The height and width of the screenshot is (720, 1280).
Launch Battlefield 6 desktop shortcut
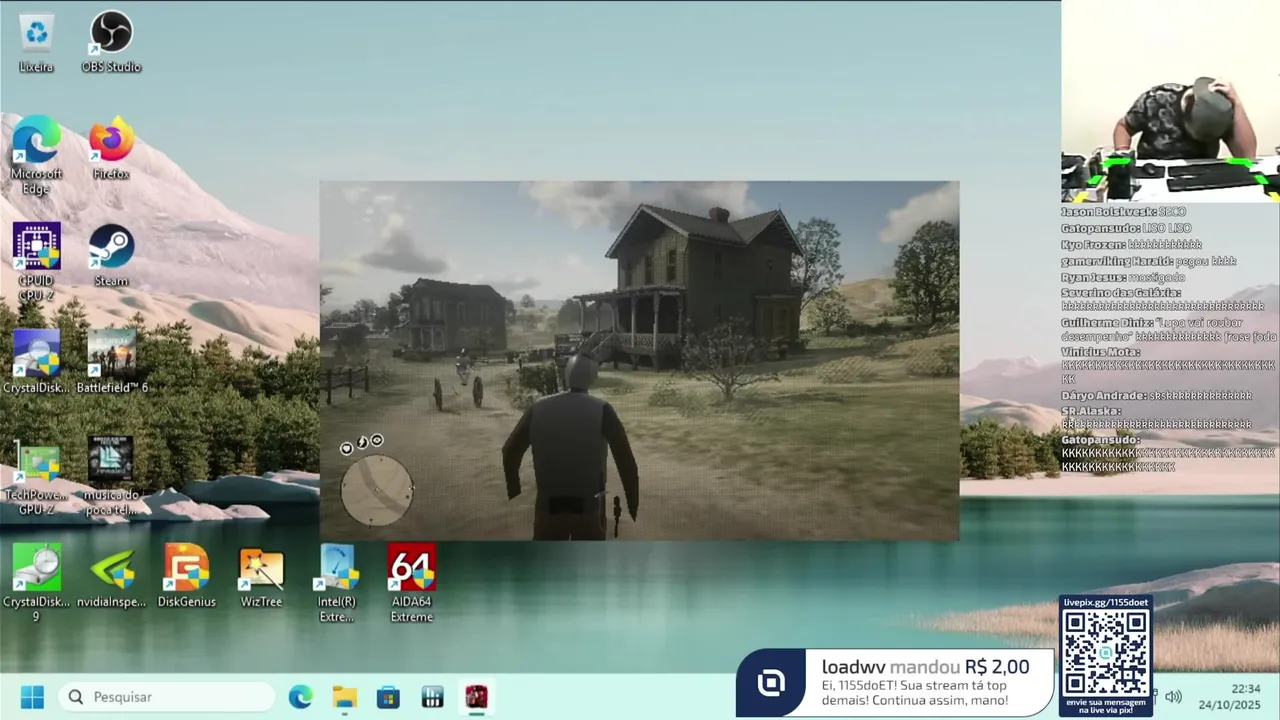coord(111,362)
